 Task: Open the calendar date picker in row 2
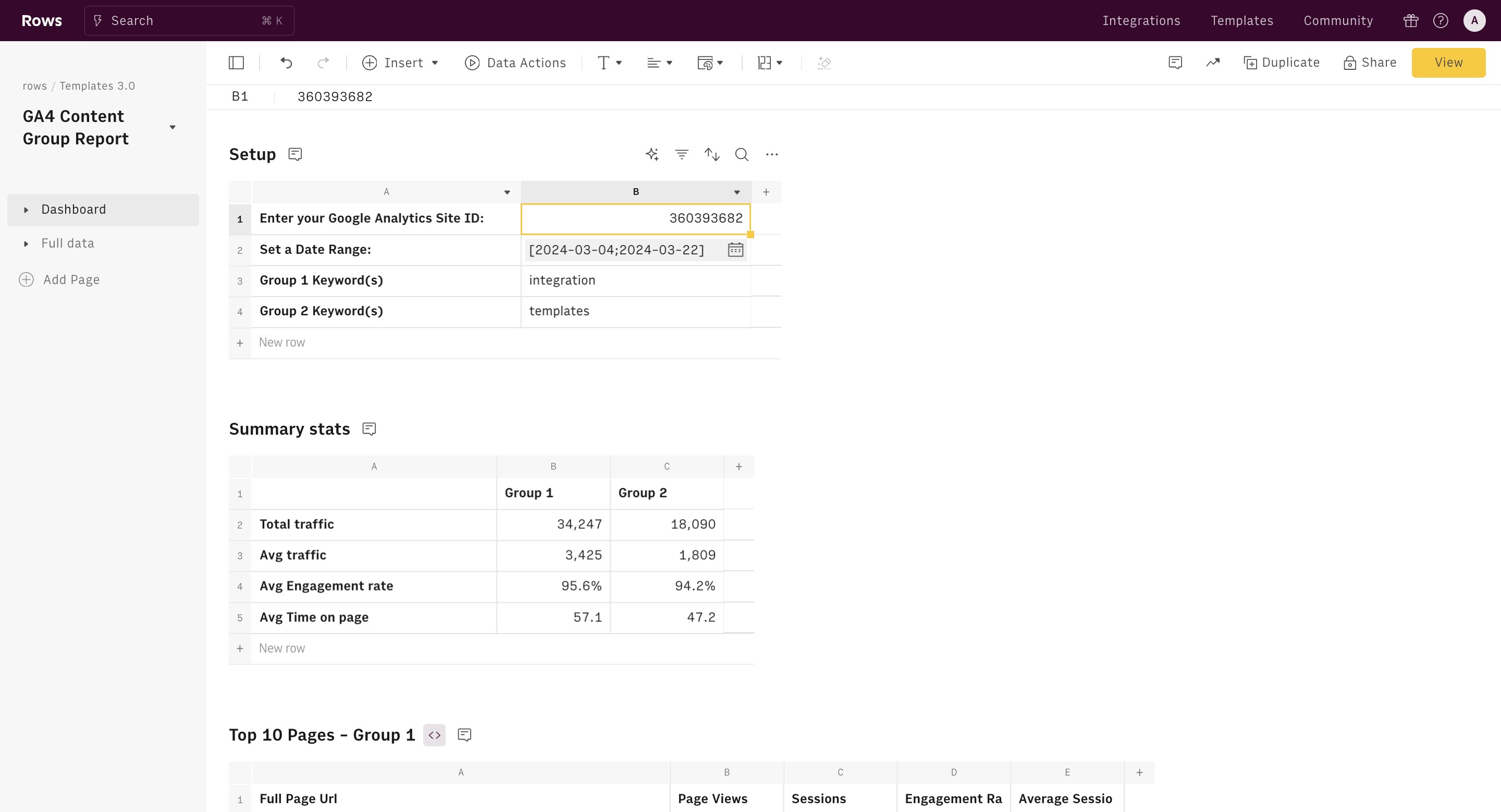point(735,250)
